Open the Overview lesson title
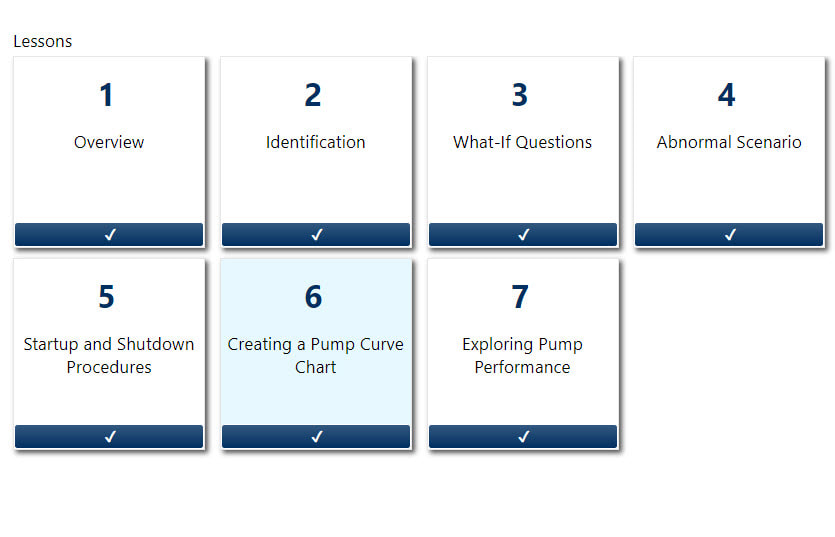 pos(109,142)
